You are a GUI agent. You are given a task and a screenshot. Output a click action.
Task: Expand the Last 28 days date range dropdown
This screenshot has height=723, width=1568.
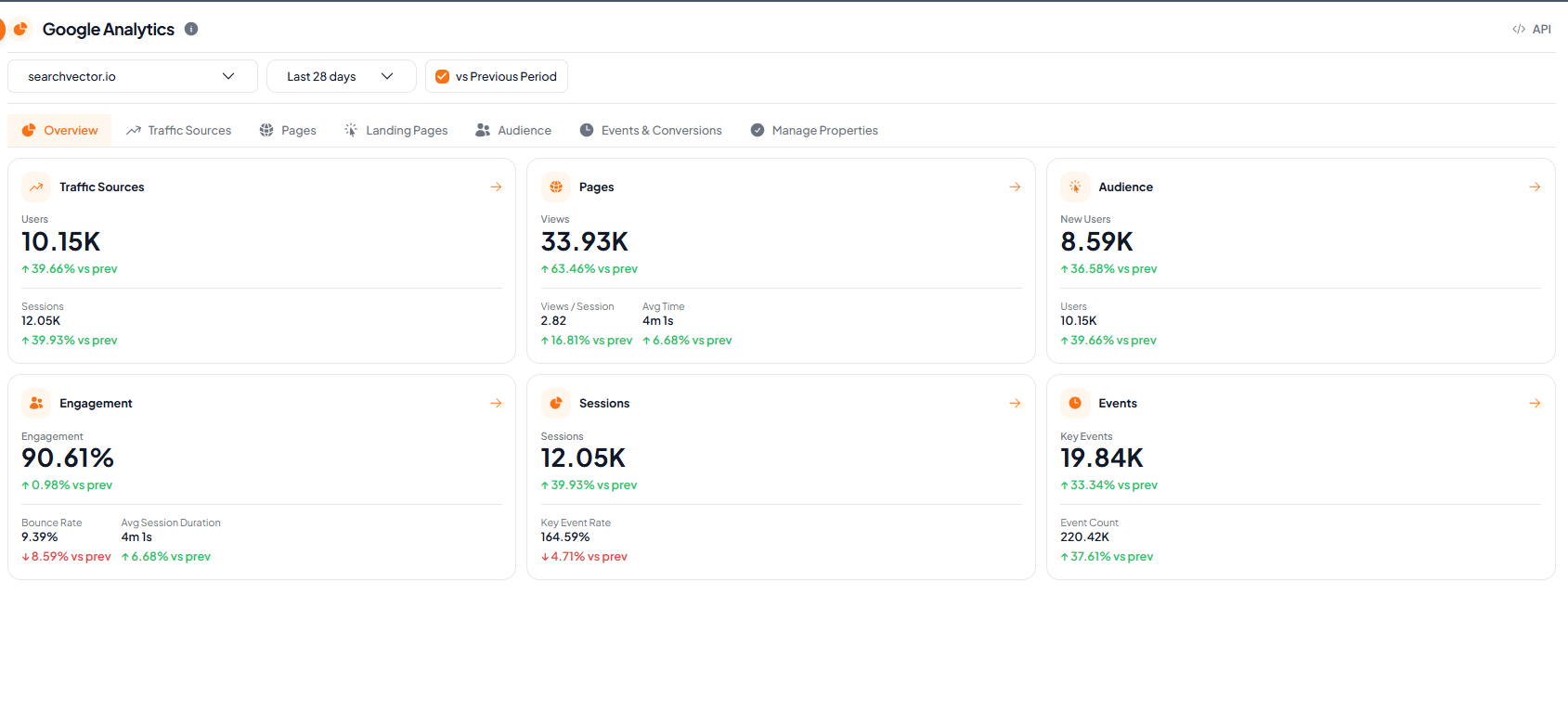(x=342, y=76)
